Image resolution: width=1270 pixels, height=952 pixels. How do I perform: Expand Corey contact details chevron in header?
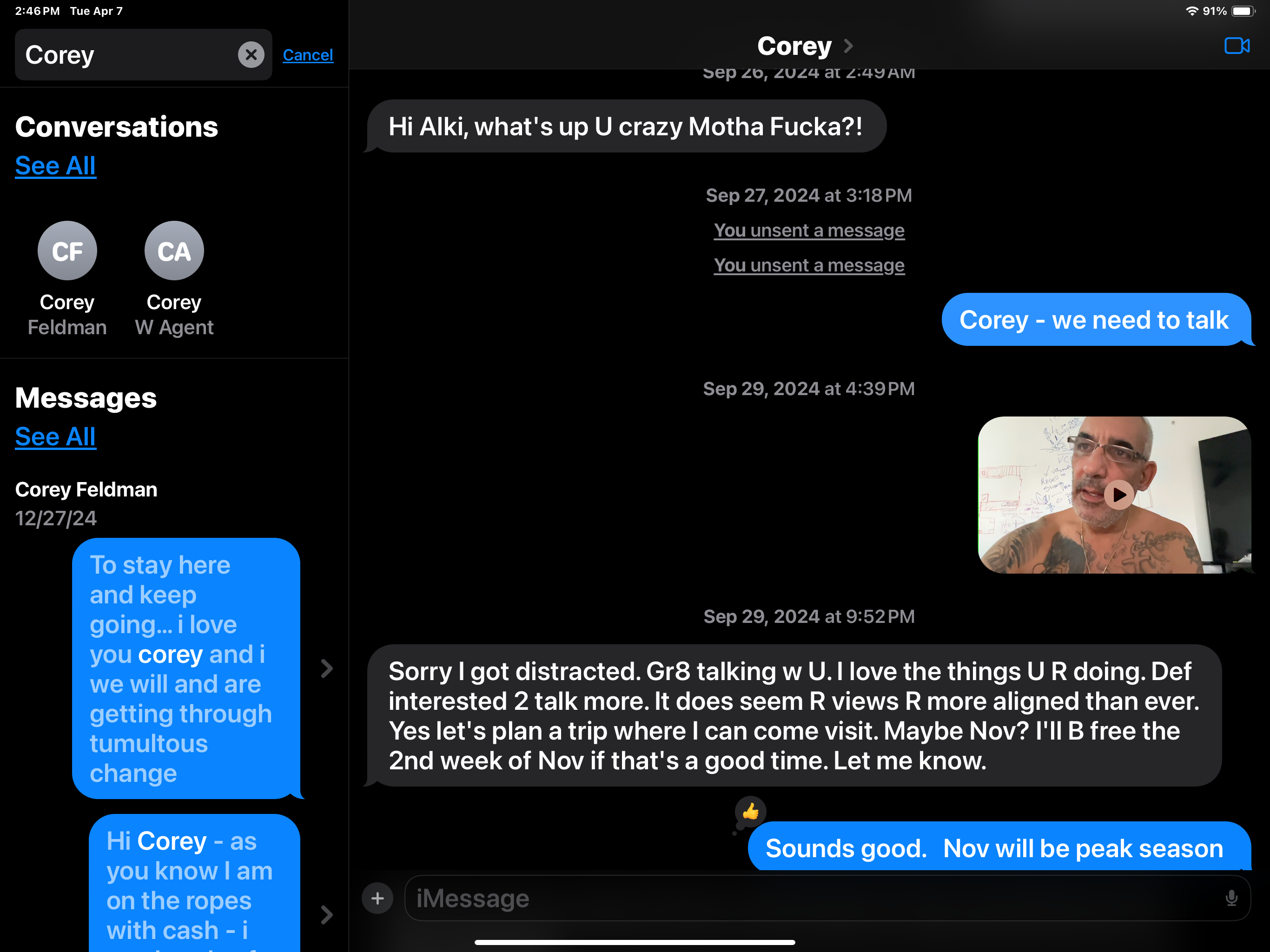848,46
